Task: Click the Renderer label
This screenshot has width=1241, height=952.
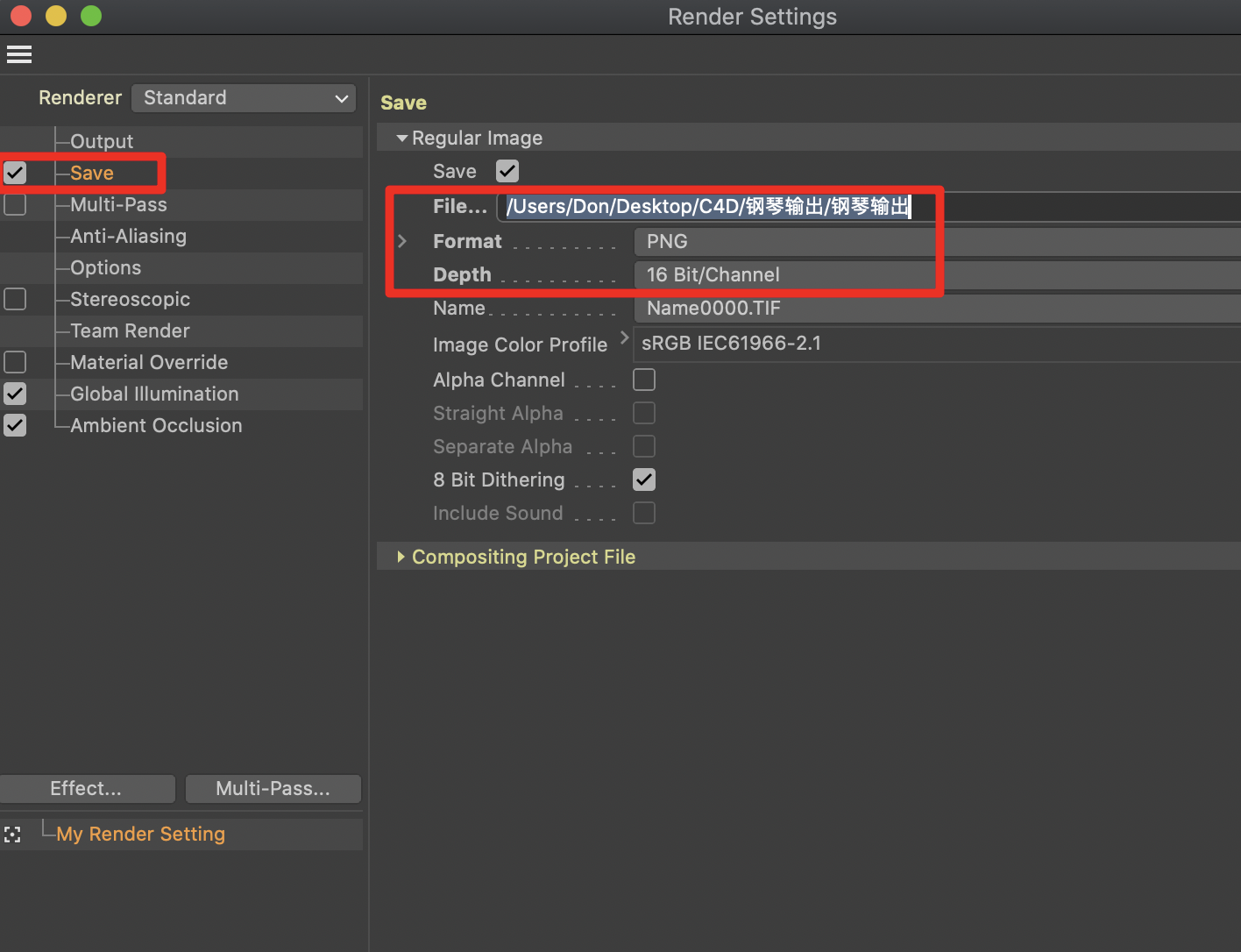Action: 80,97
